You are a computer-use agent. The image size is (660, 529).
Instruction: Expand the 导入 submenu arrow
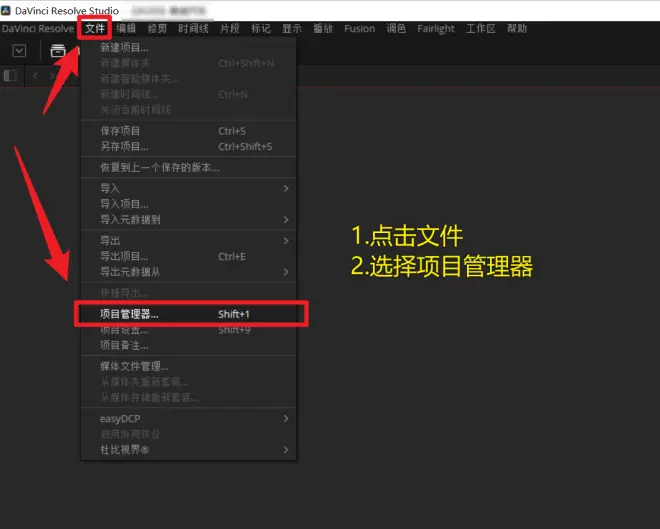(x=286, y=189)
